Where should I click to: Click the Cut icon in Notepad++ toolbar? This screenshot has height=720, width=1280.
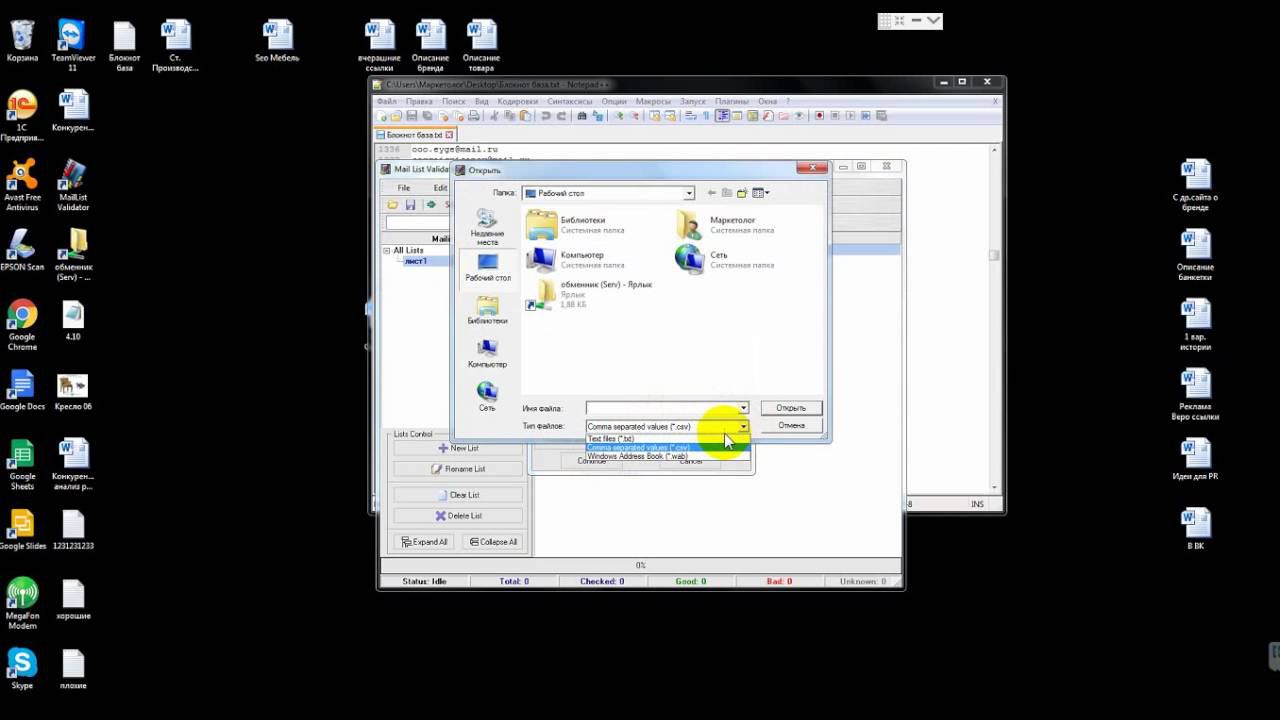(x=494, y=116)
